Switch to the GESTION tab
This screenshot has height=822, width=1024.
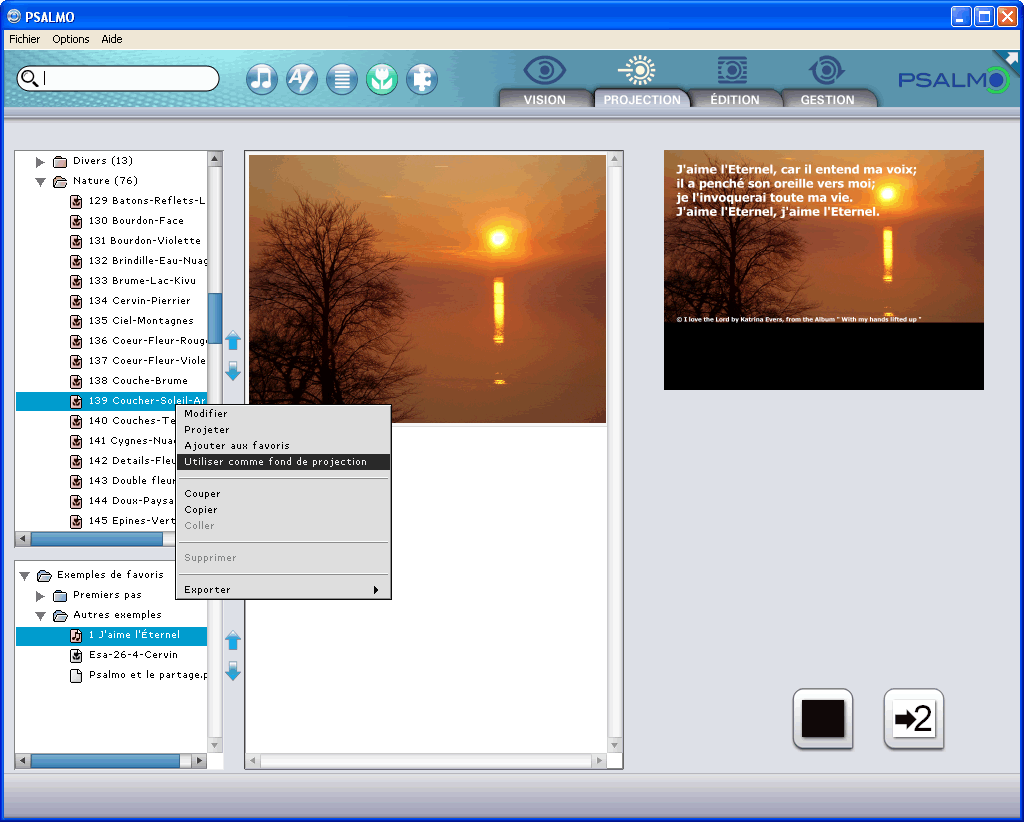point(827,99)
